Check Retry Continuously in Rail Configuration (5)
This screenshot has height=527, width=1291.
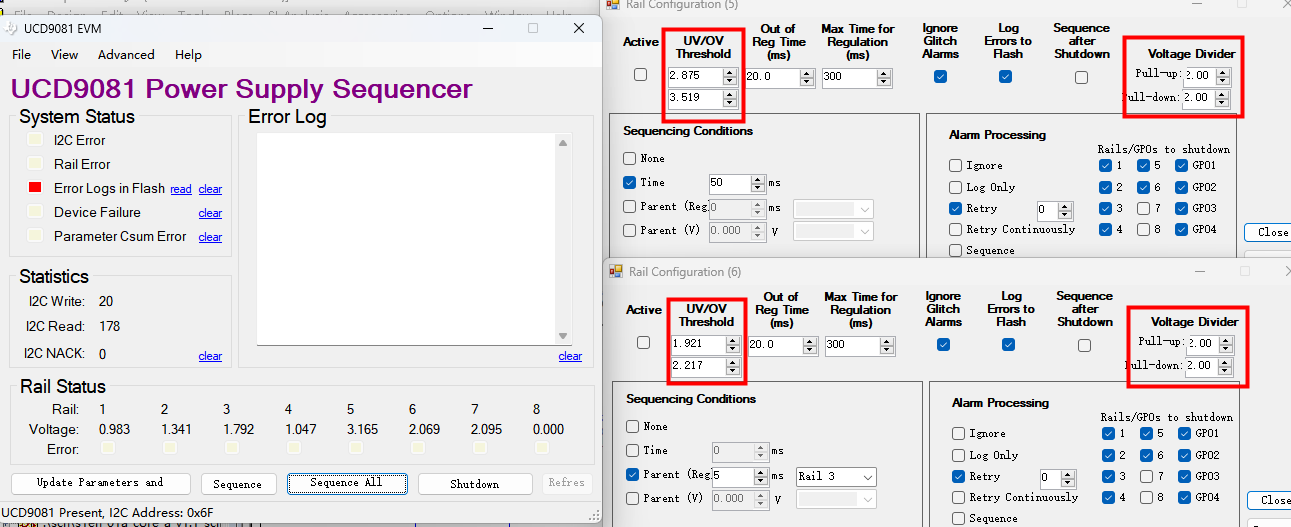[x=955, y=229]
